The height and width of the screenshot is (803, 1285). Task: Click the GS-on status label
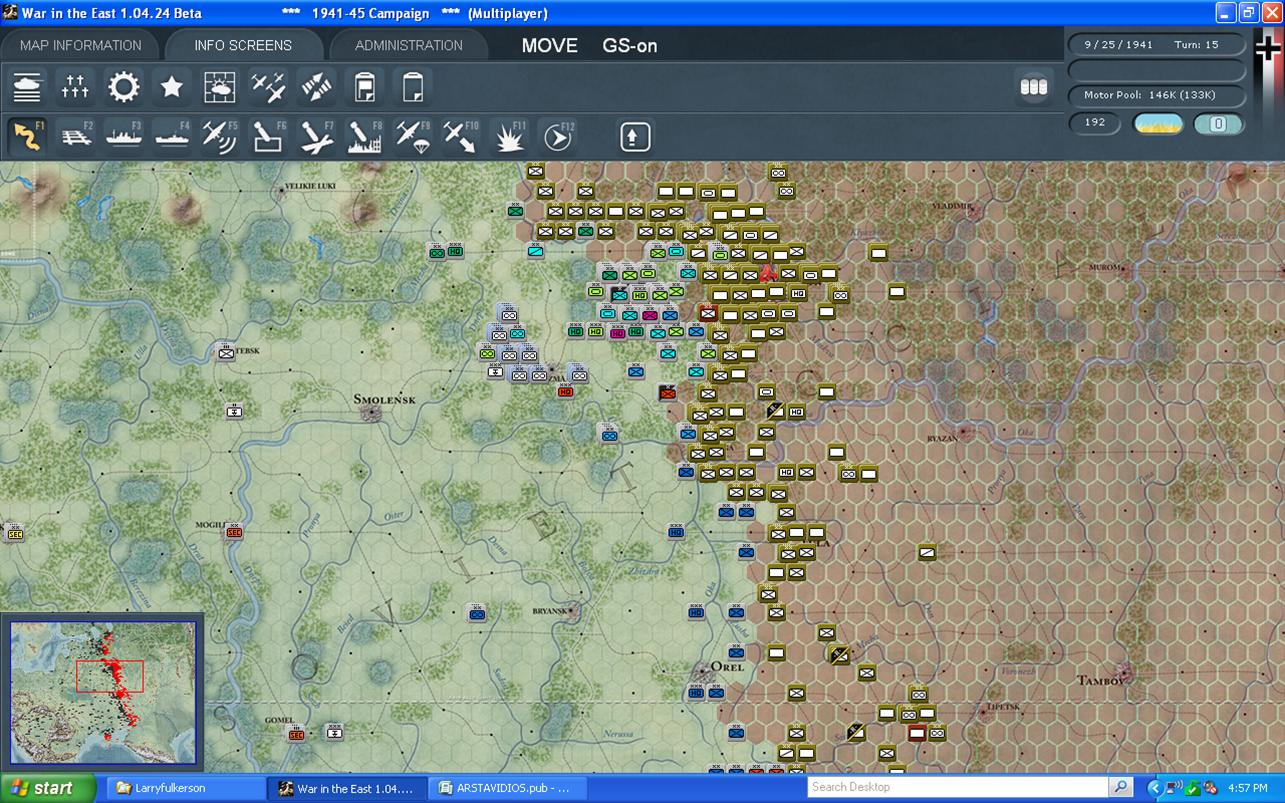tap(629, 45)
